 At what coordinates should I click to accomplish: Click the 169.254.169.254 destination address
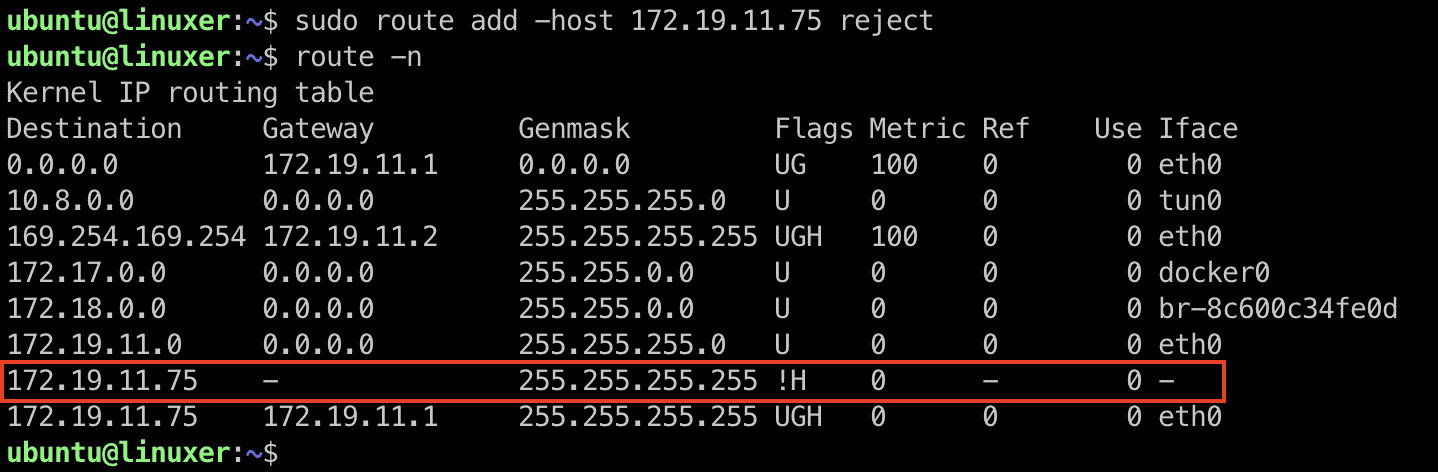click(x=126, y=237)
